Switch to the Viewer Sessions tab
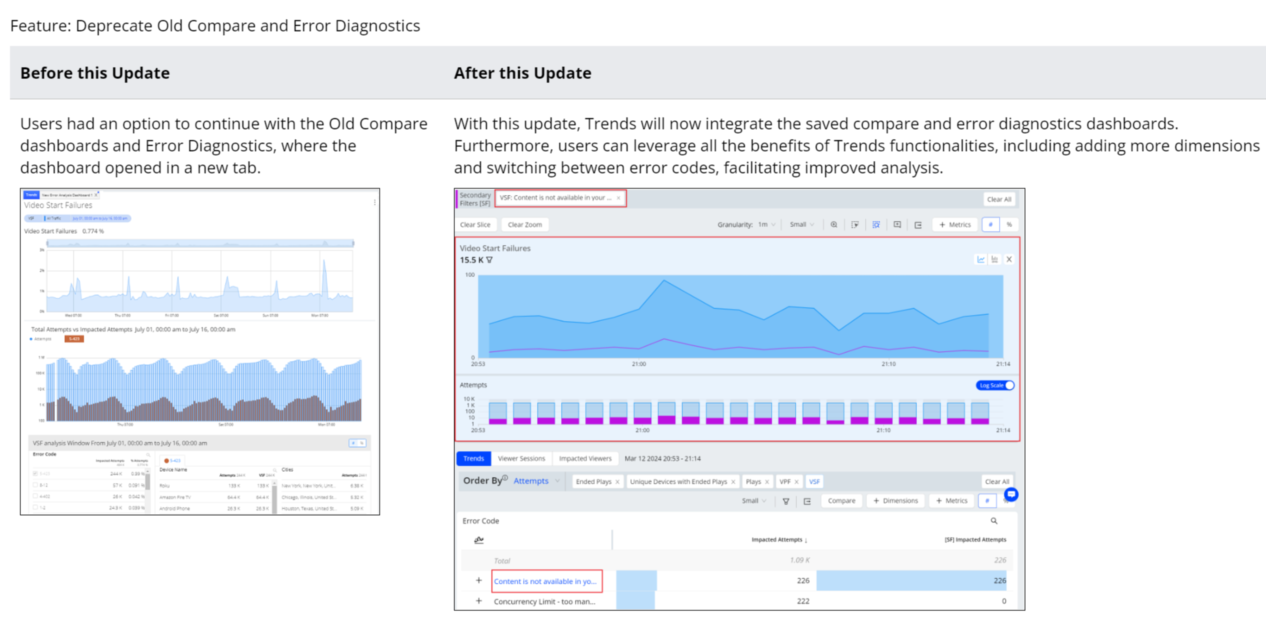Screen dimensions: 1266x626 click(x=521, y=459)
